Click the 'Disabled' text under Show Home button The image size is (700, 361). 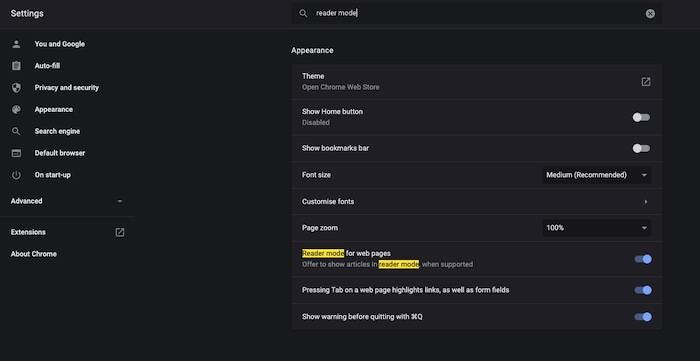(x=316, y=122)
